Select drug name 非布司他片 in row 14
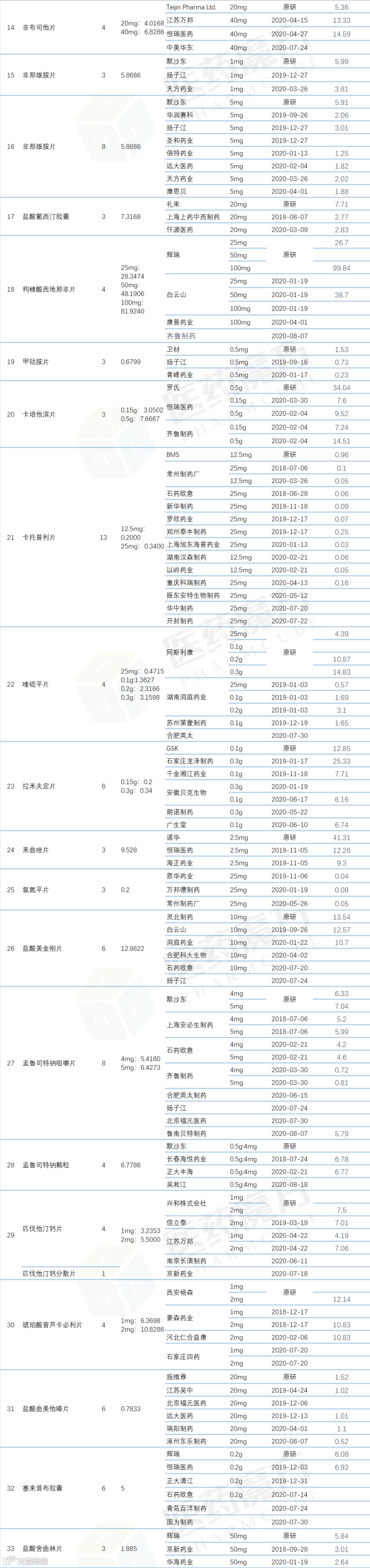Image resolution: width=370 pixels, height=1568 pixels. (x=39, y=27)
